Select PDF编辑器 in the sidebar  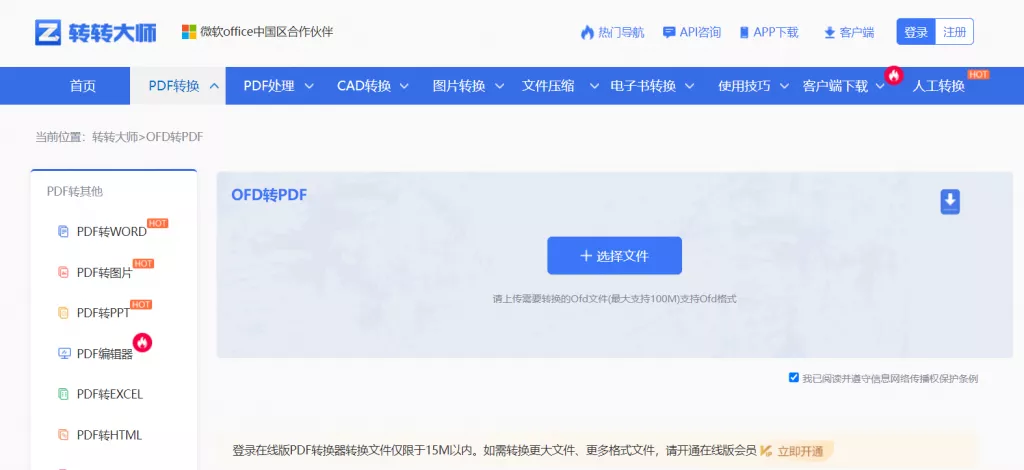(x=104, y=354)
